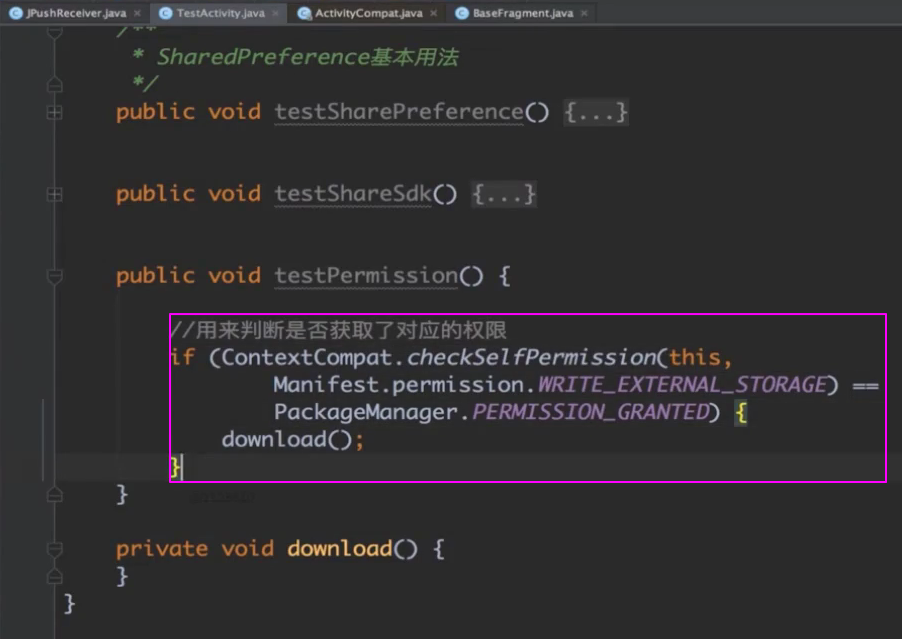Close the TestActivity.java tab

(276, 13)
